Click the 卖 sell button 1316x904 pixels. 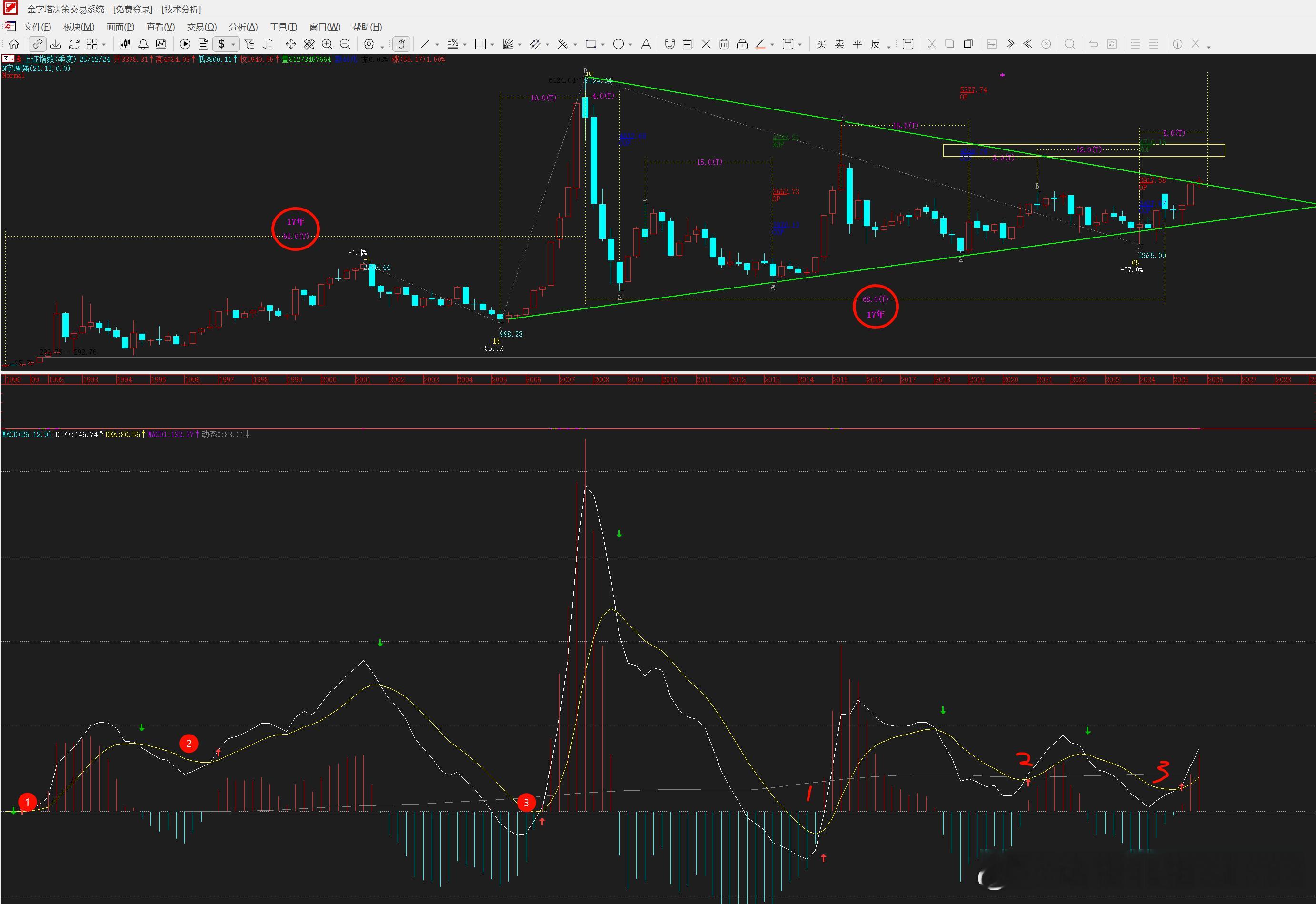[x=839, y=44]
